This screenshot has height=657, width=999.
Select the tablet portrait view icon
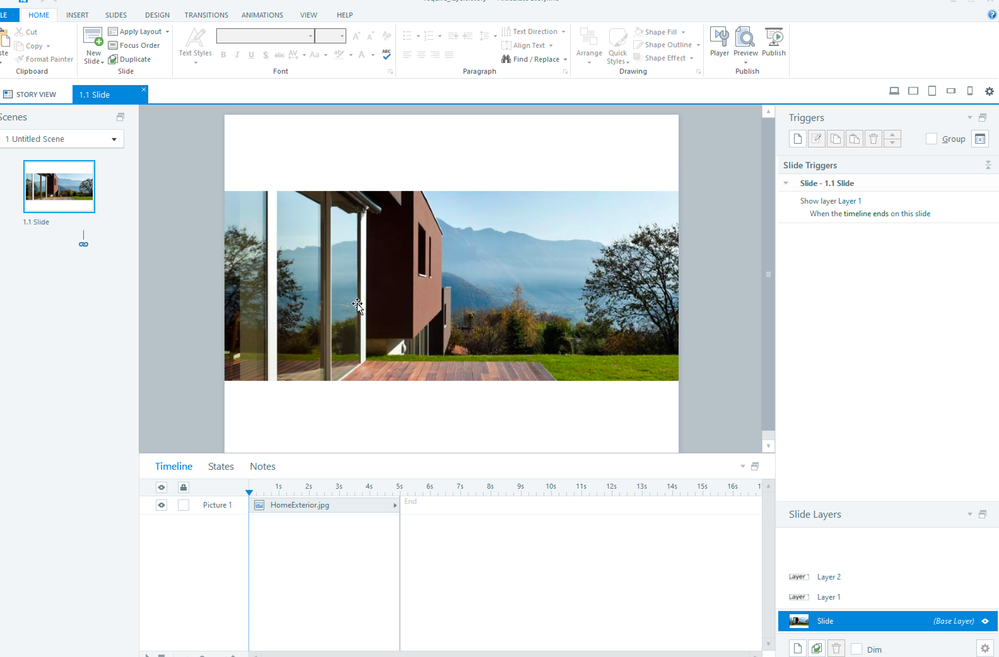pyautogui.click(x=932, y=92)
